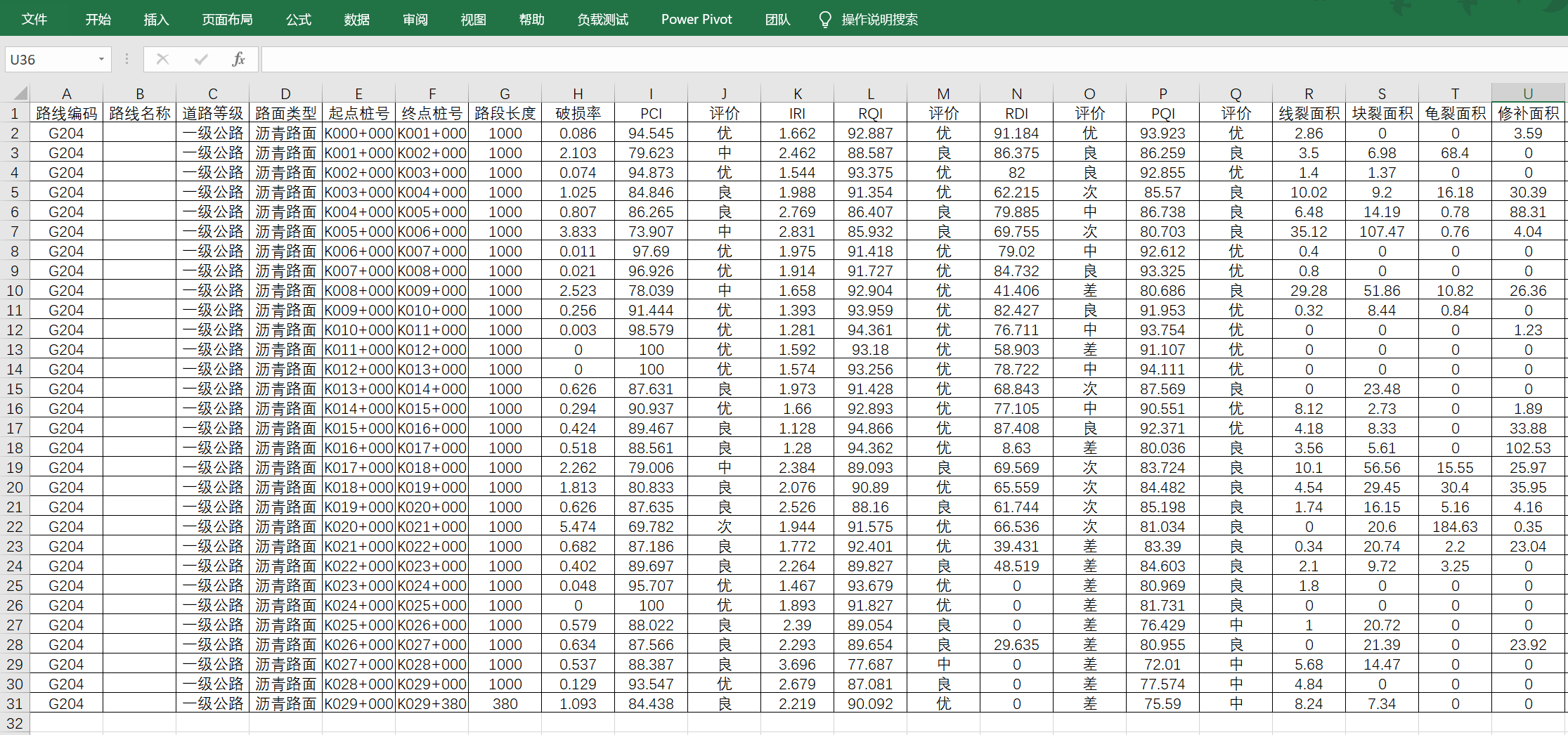This screenshot has height=735, width=1568.
Task: Open the 数据 ribbon tab
Action: pos(357,19)
